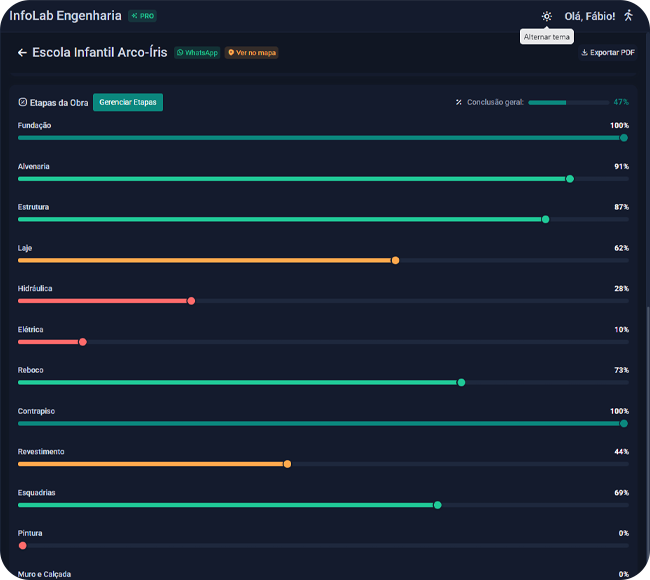650x580 pixels.
Task: Click InfoLab Engenharia title
Action: point(65,16)
